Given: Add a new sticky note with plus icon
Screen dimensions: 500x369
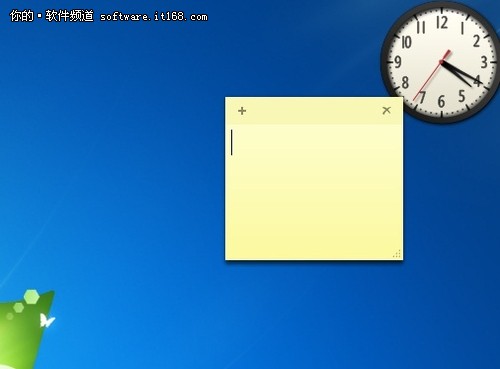Looking at the screenshot, I should (242, 111).
